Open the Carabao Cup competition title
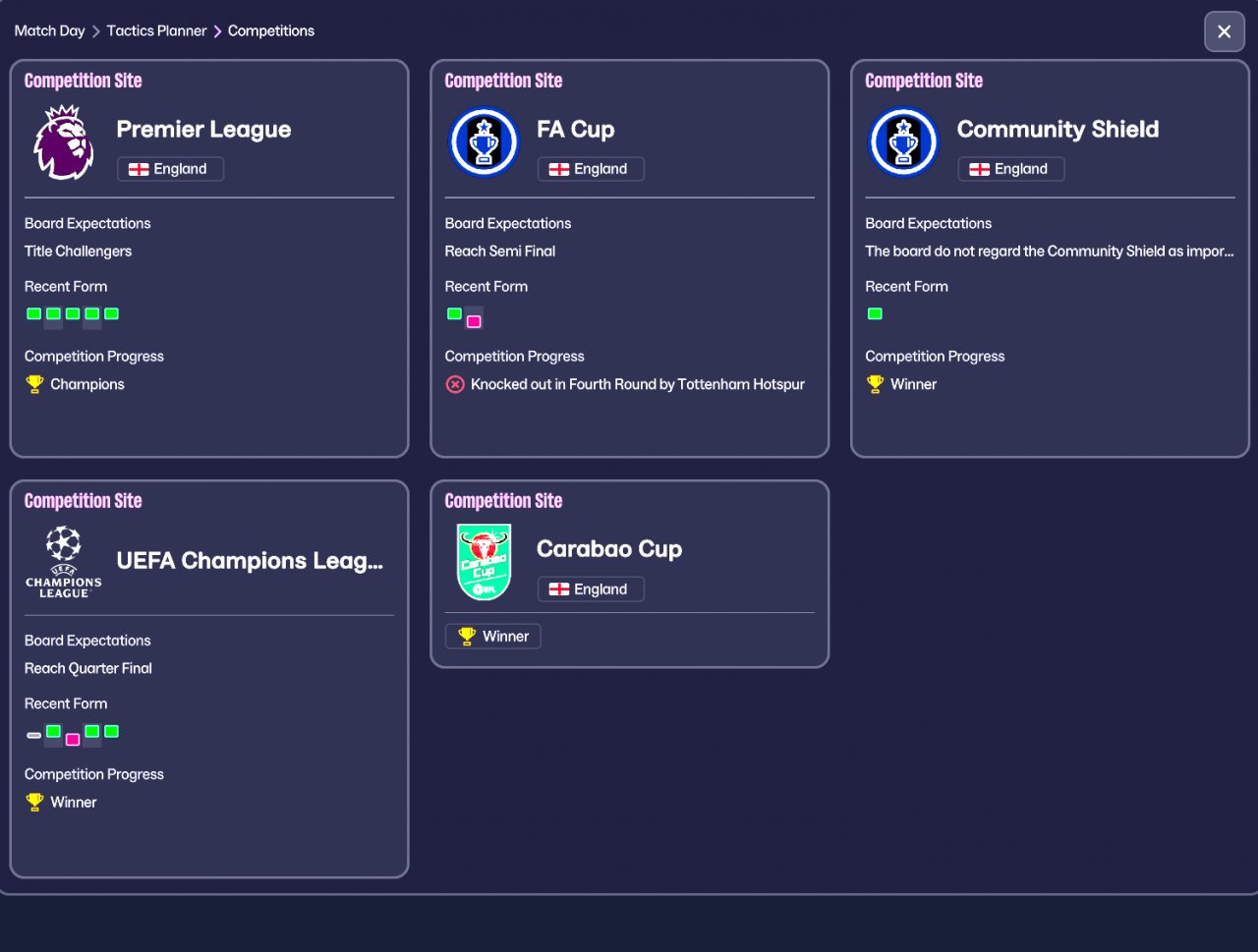1258x952 pixels. [x=609, y=549]
